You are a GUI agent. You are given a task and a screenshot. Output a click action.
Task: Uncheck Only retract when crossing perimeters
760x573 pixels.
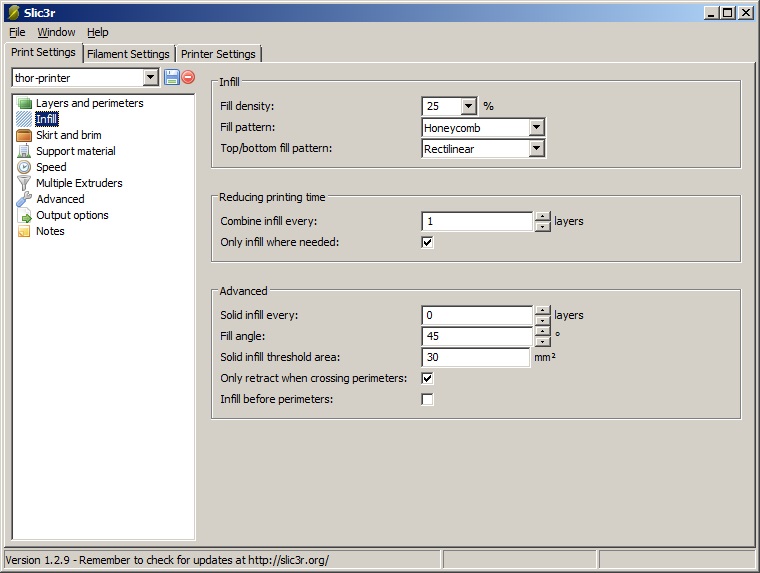(x=428, y=379)
